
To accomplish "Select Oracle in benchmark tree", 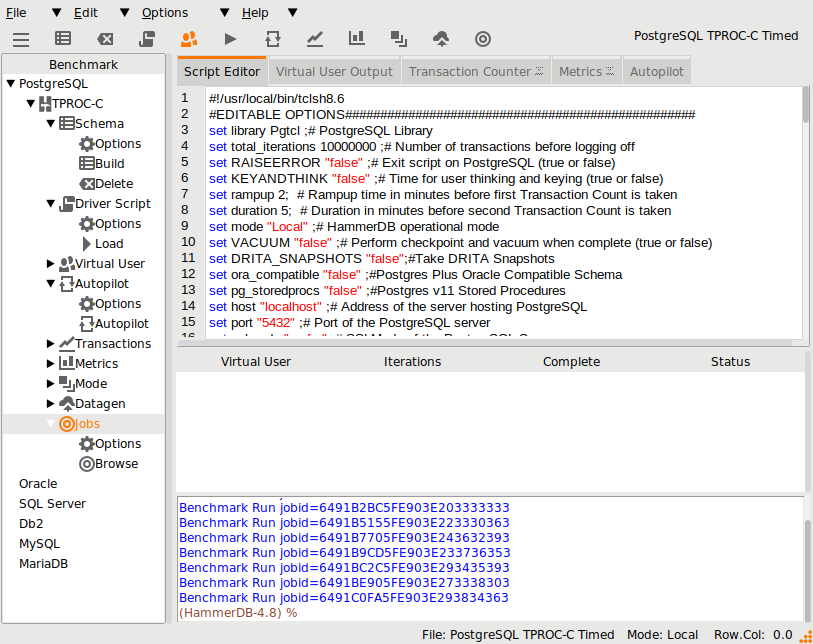I will (x=38, y=484).
